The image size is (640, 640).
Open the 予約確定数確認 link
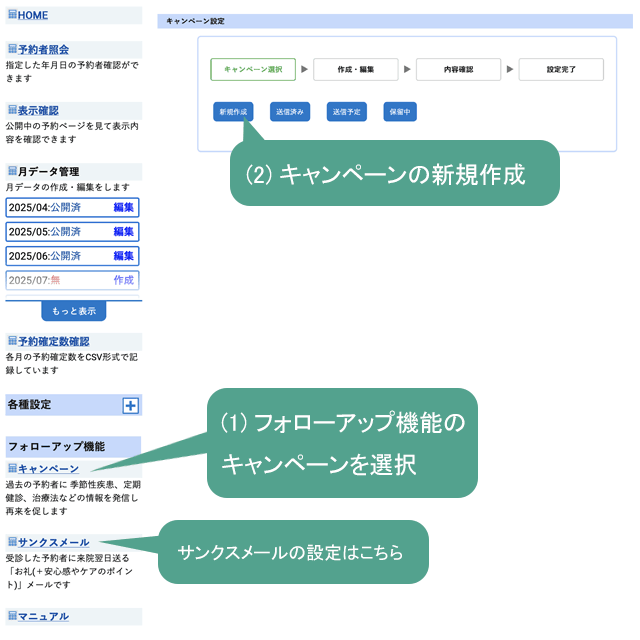coord(53,341)
